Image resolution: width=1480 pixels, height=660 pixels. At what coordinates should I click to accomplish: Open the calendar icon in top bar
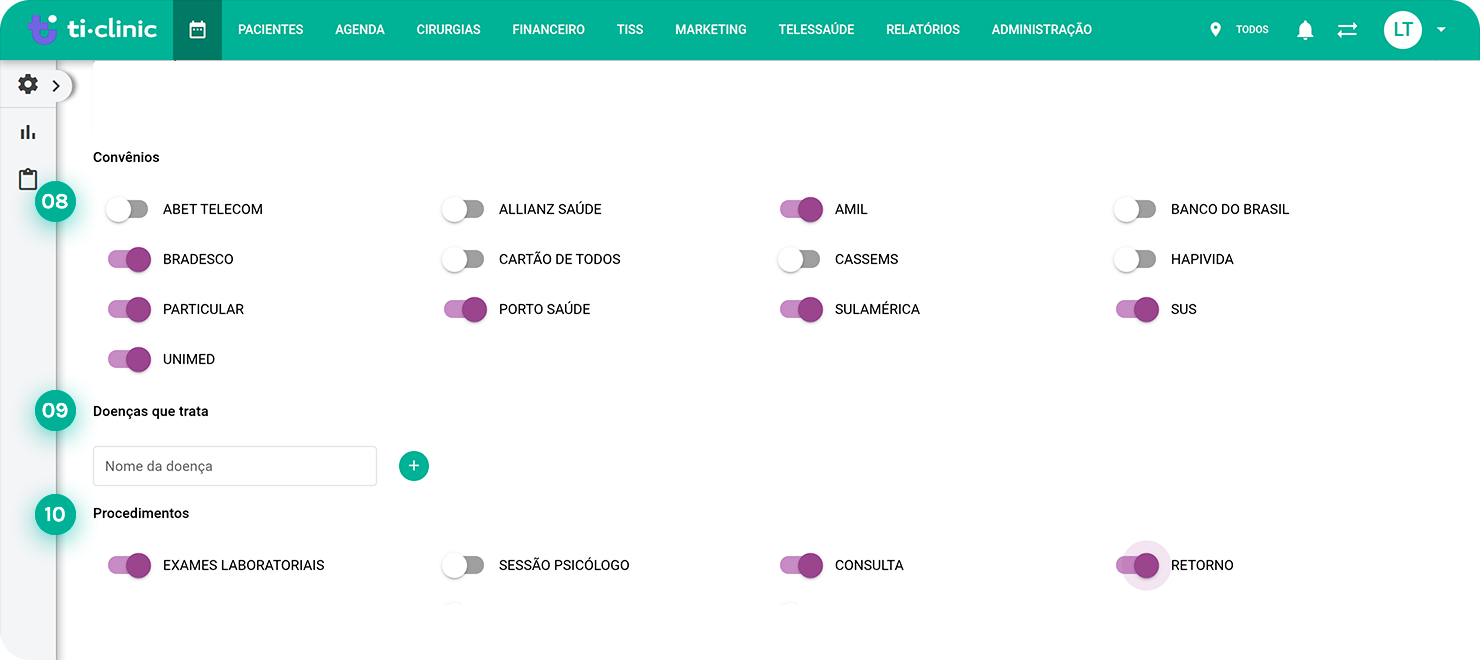tap(198, 30)
